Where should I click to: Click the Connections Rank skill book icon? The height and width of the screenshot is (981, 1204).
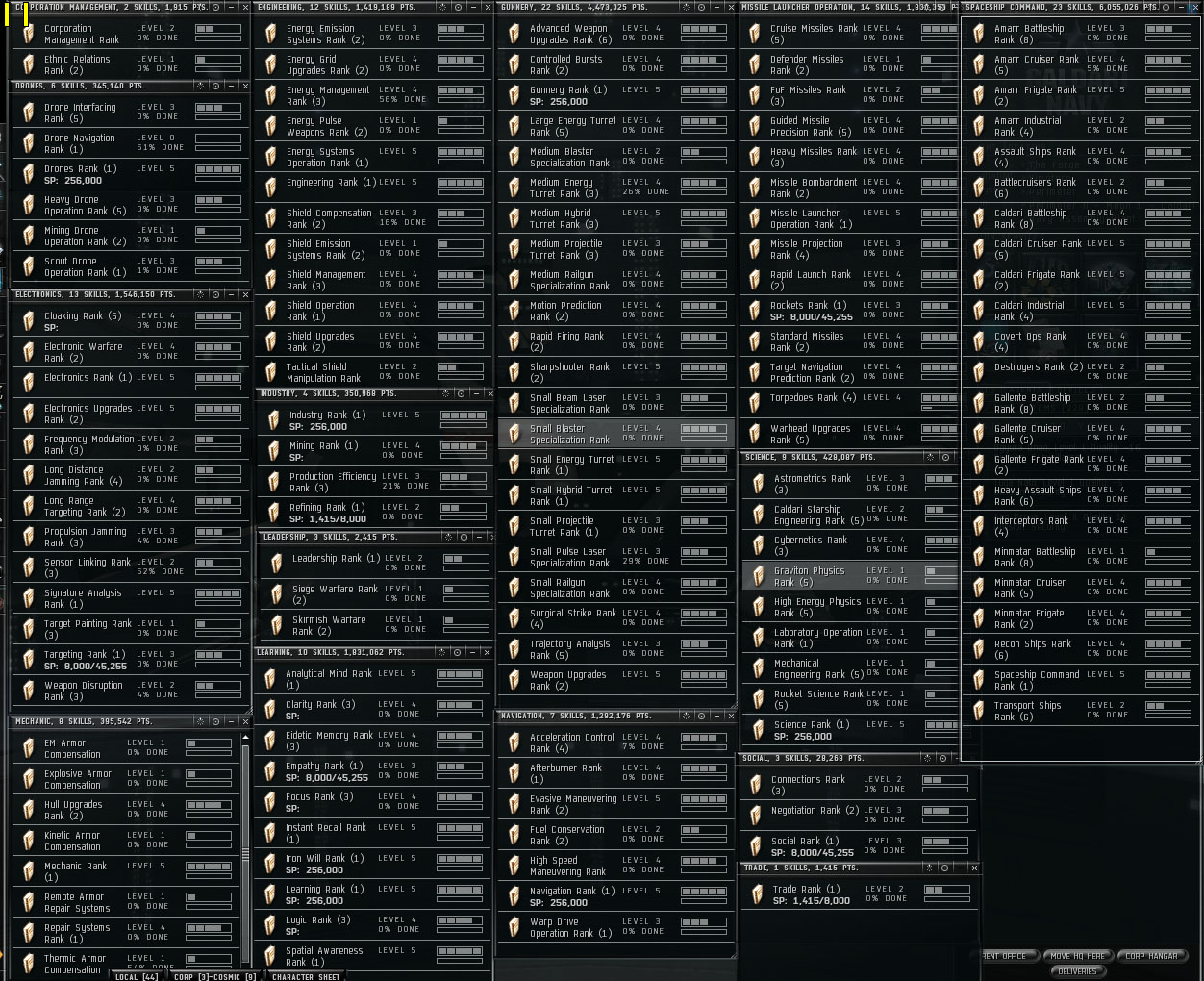(x=756, y=786)
